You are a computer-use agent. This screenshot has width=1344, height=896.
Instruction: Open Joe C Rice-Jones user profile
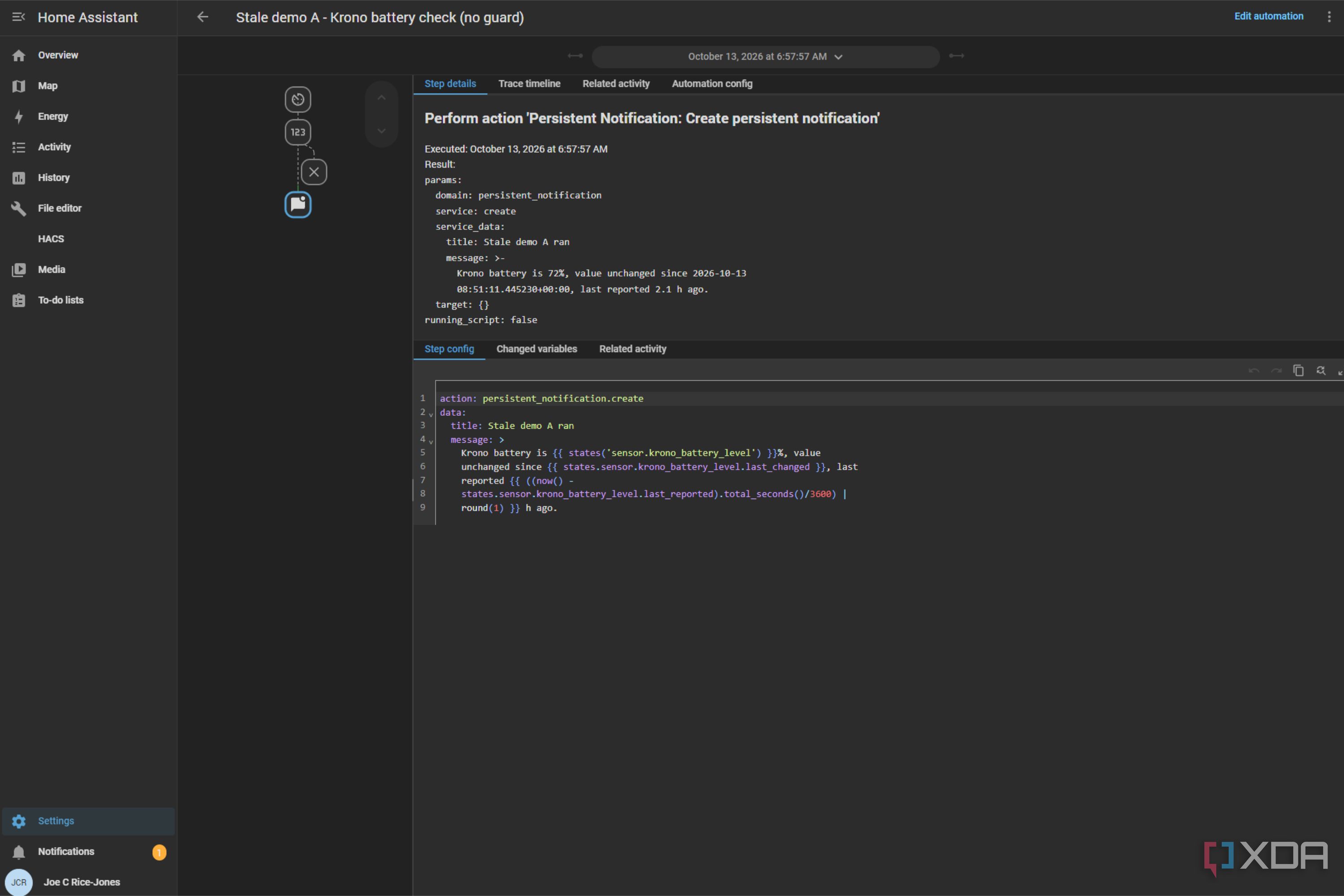click(88, 882)
